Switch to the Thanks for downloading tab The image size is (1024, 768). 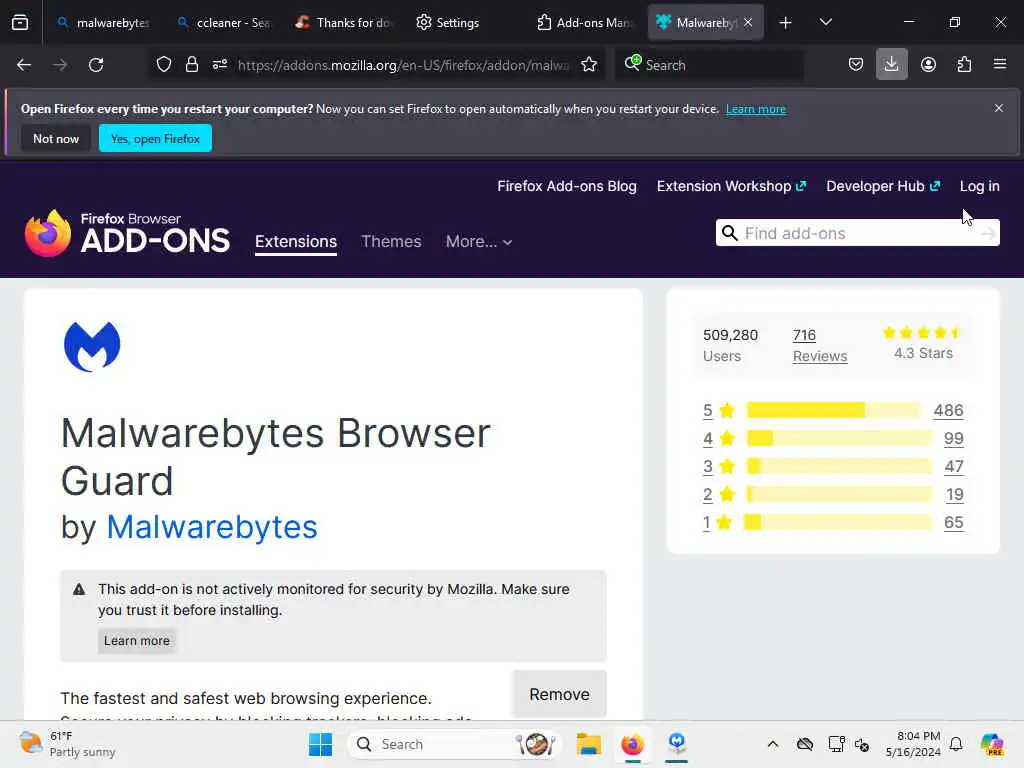[x=344, y=23]
